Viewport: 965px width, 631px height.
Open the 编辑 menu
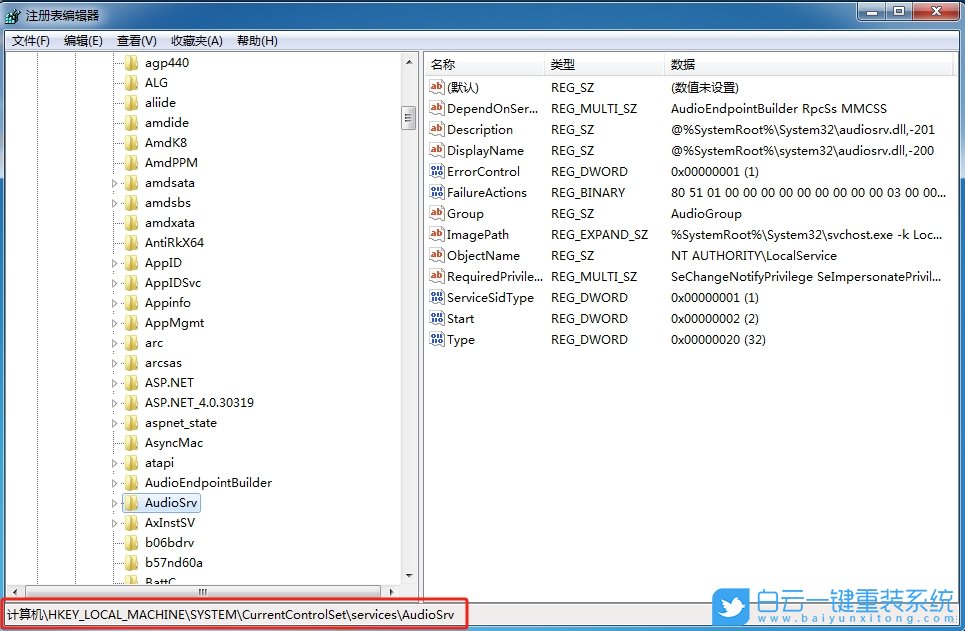tap(82, 40)
